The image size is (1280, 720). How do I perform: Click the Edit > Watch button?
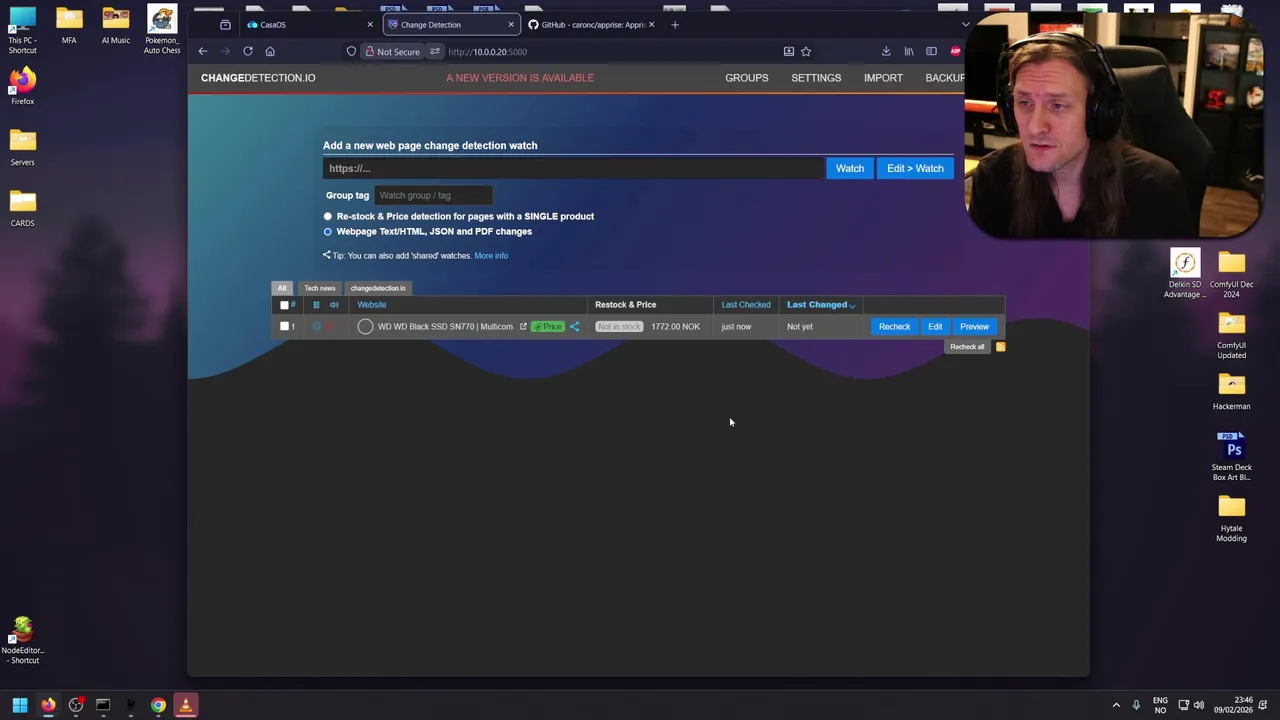915,168
